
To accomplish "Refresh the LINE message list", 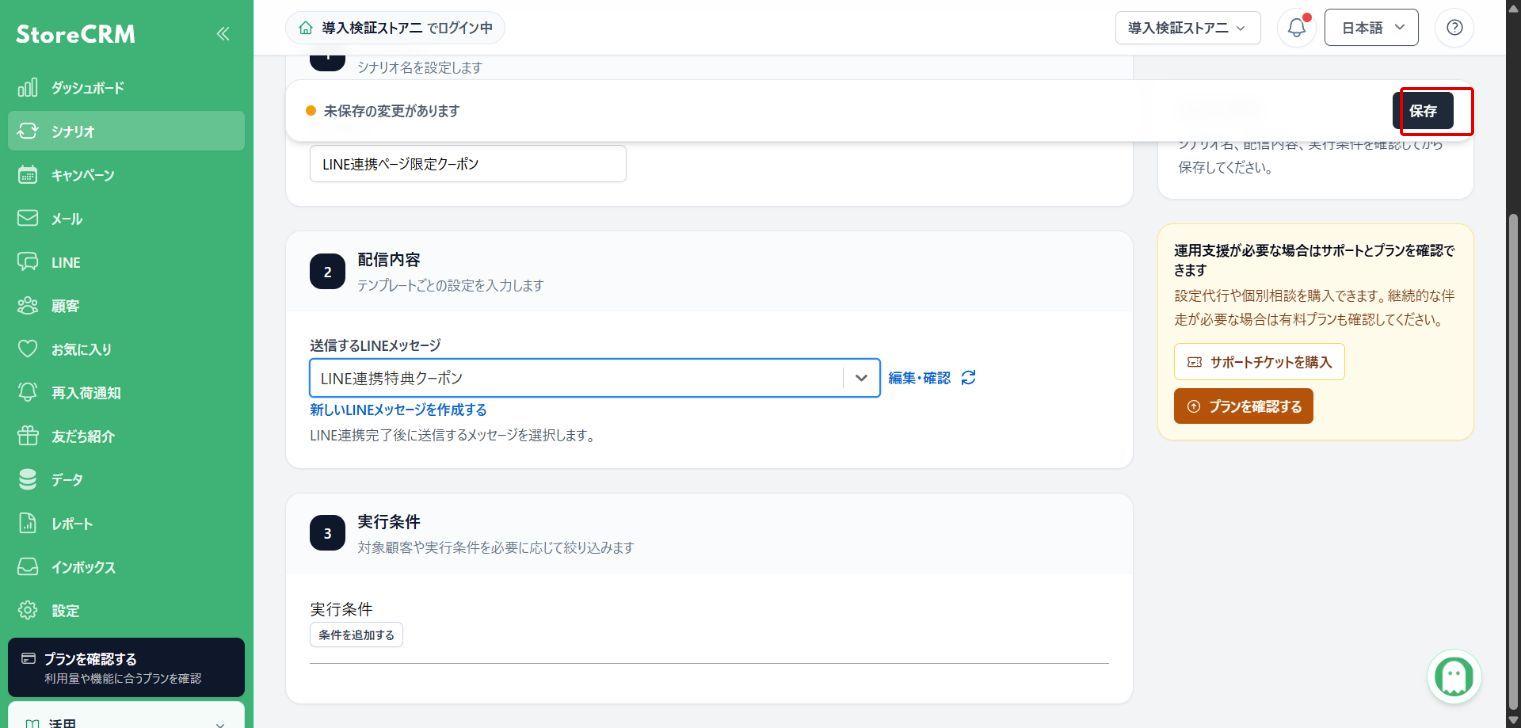I will [x=968, y=378].
